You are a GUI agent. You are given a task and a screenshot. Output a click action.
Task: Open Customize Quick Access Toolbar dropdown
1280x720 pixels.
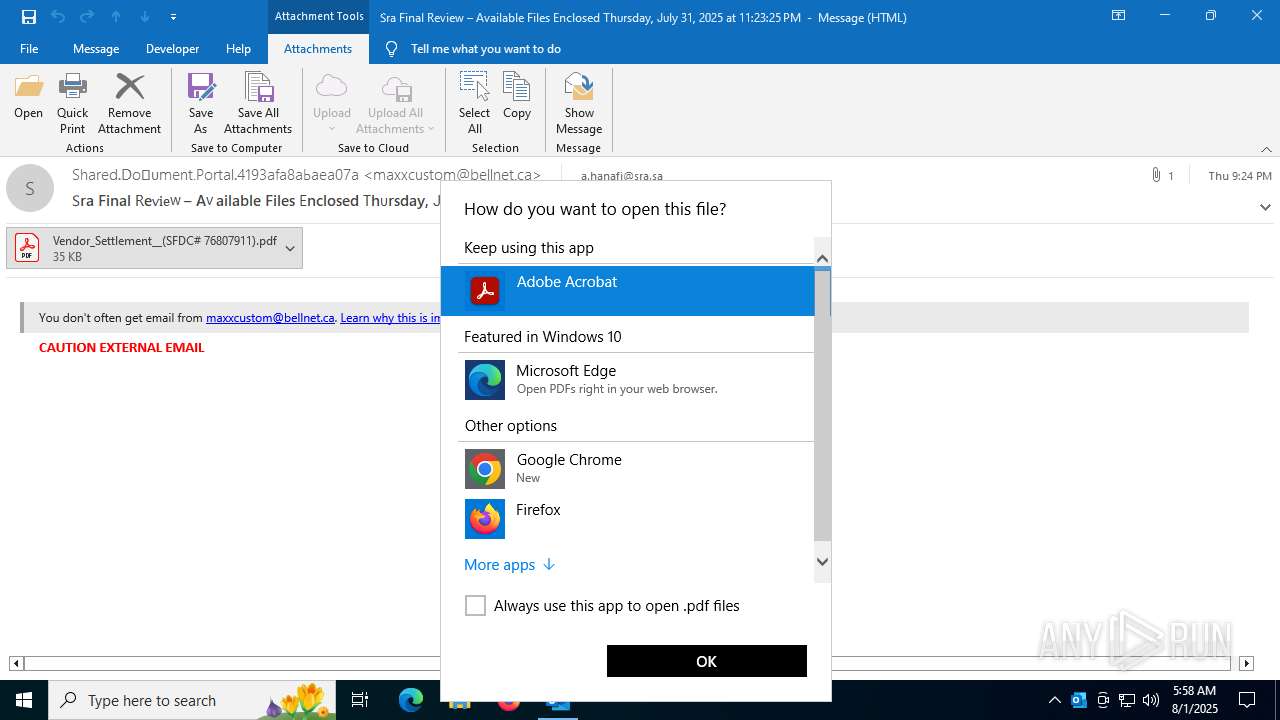174,17
